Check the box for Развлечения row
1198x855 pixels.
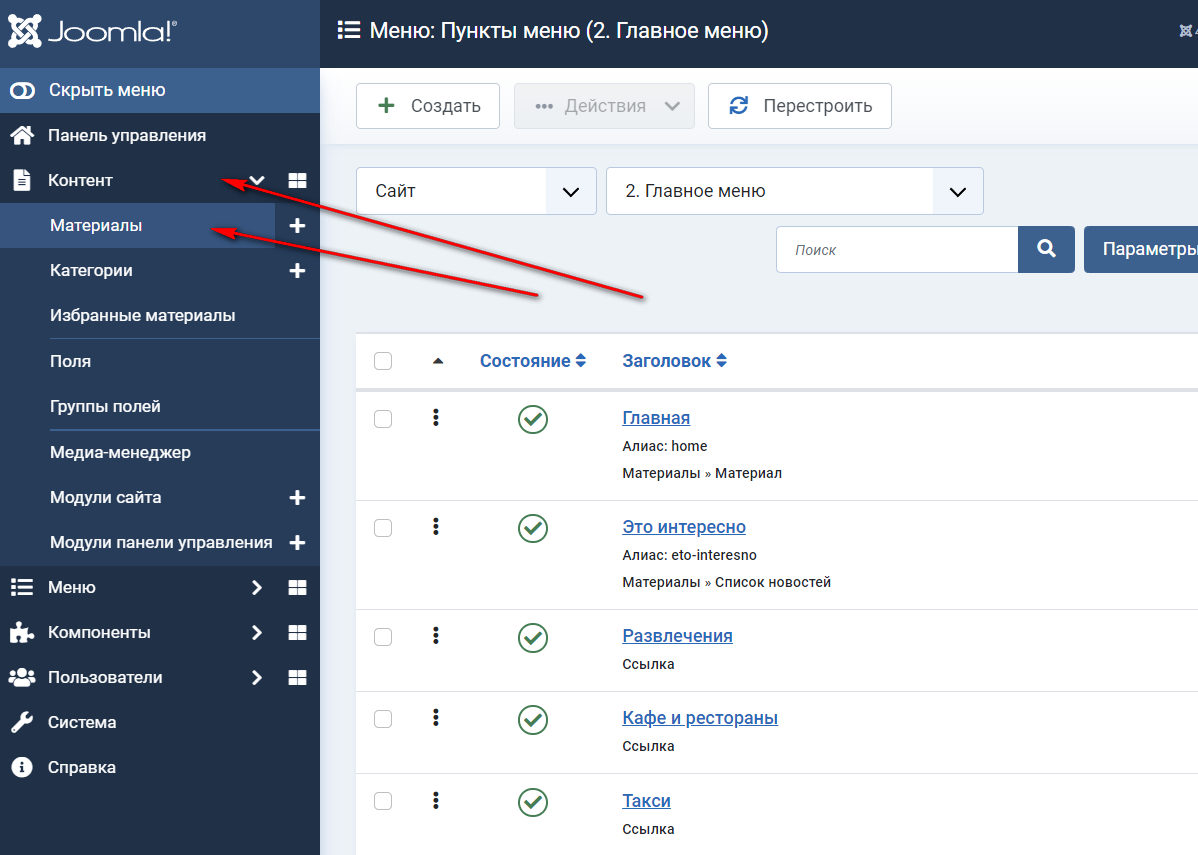(x=383, y=637)
